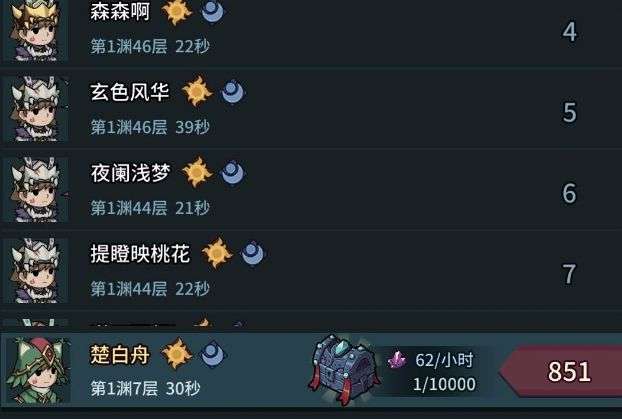Click the 1/10000 reward progress text
The height and width of the screenshot is (419, 622).
tap(444, 384)
